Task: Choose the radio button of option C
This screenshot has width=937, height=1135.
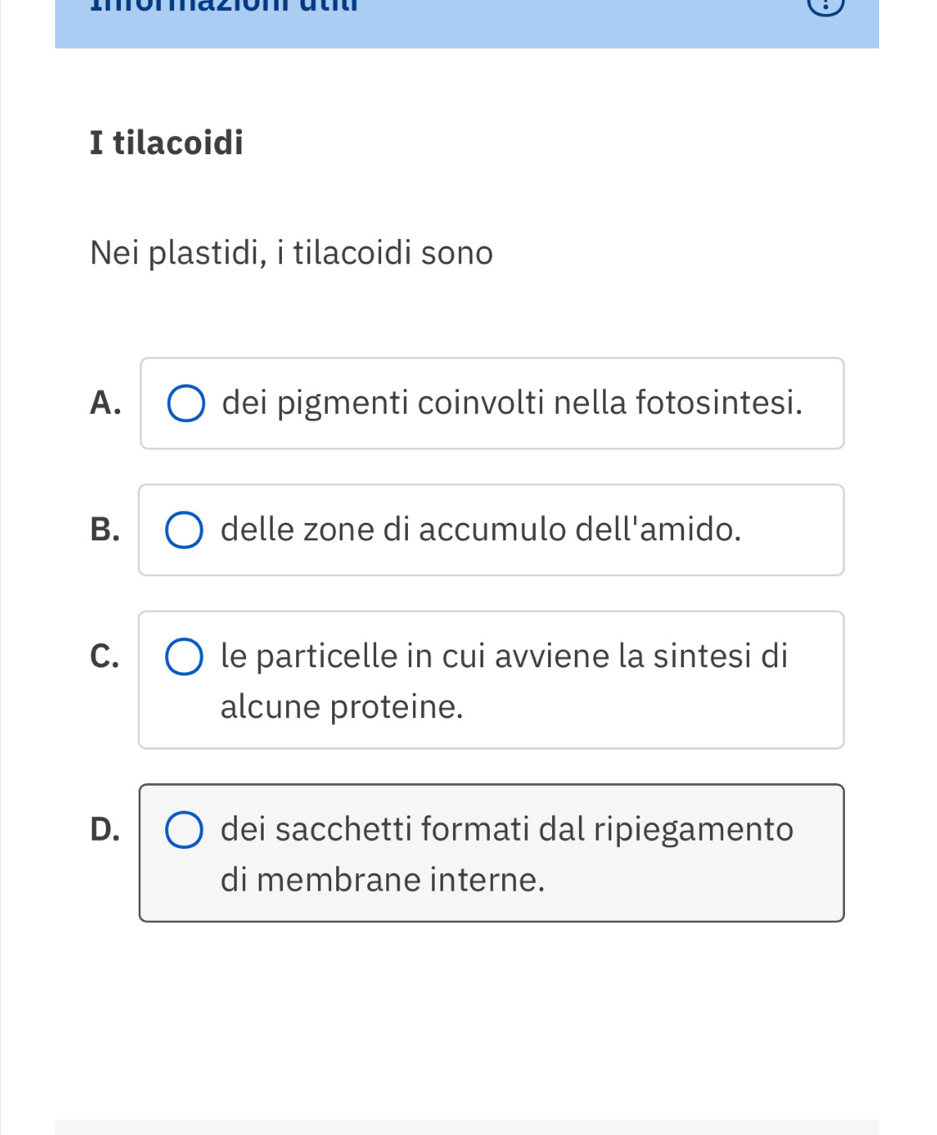Action: pyautogui.click(x=184, y=657)
